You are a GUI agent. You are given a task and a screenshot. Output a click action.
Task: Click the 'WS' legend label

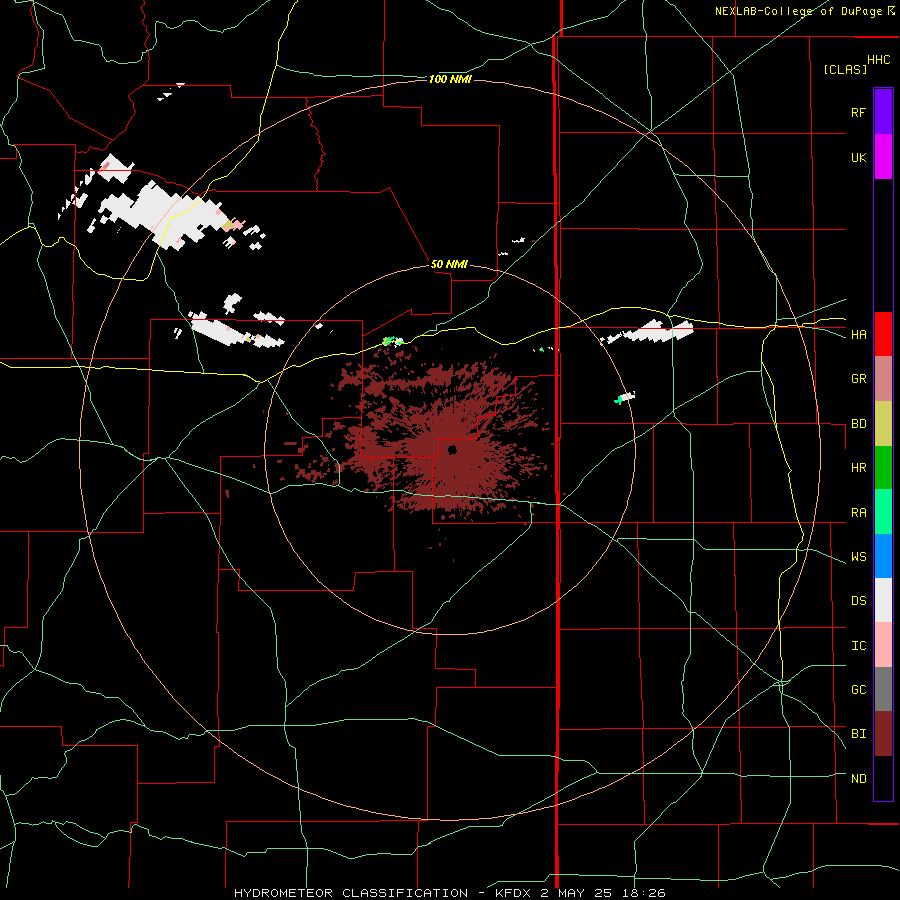858,557
